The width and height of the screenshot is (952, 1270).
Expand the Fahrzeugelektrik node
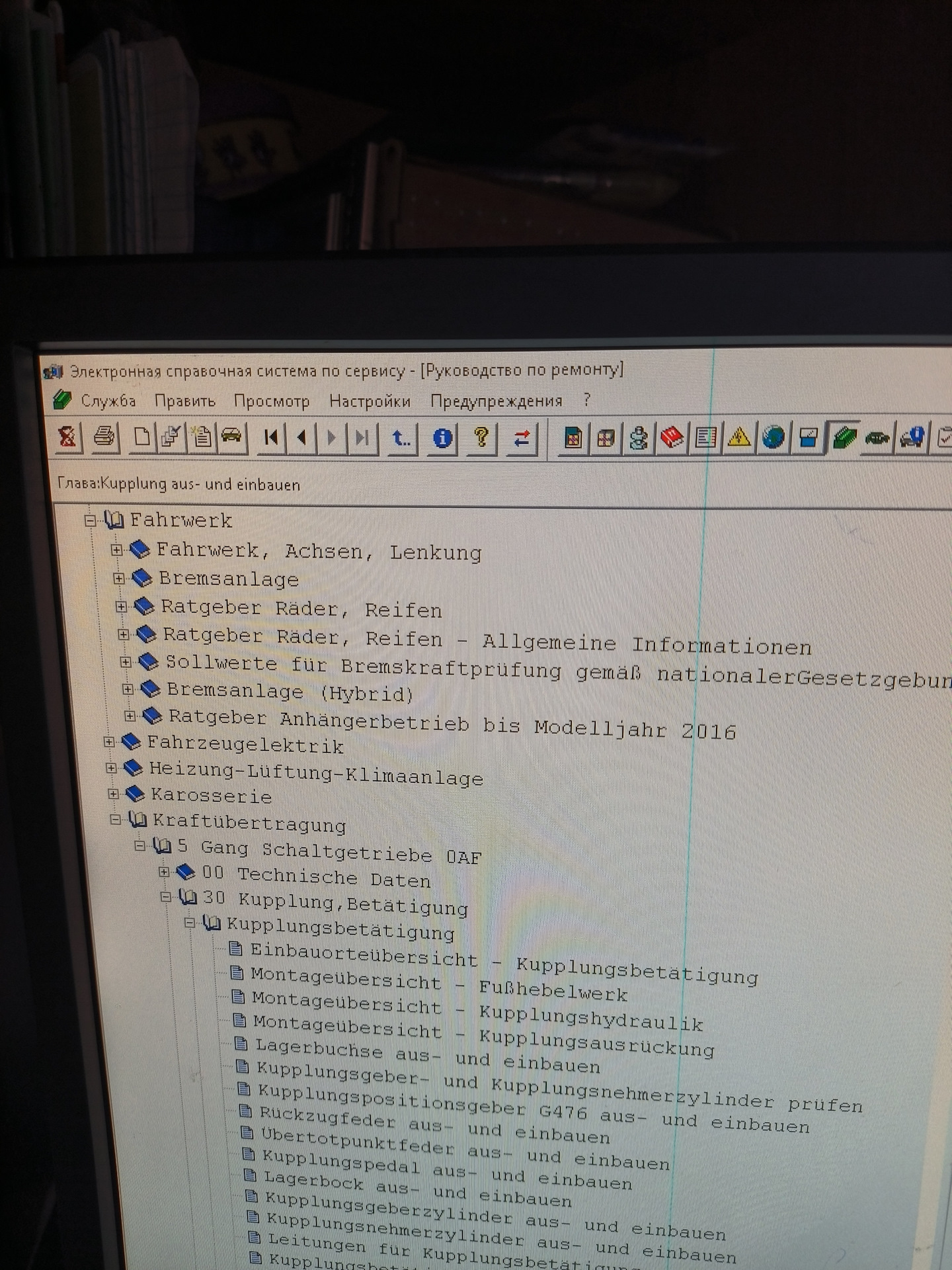(x=110, y=742)
